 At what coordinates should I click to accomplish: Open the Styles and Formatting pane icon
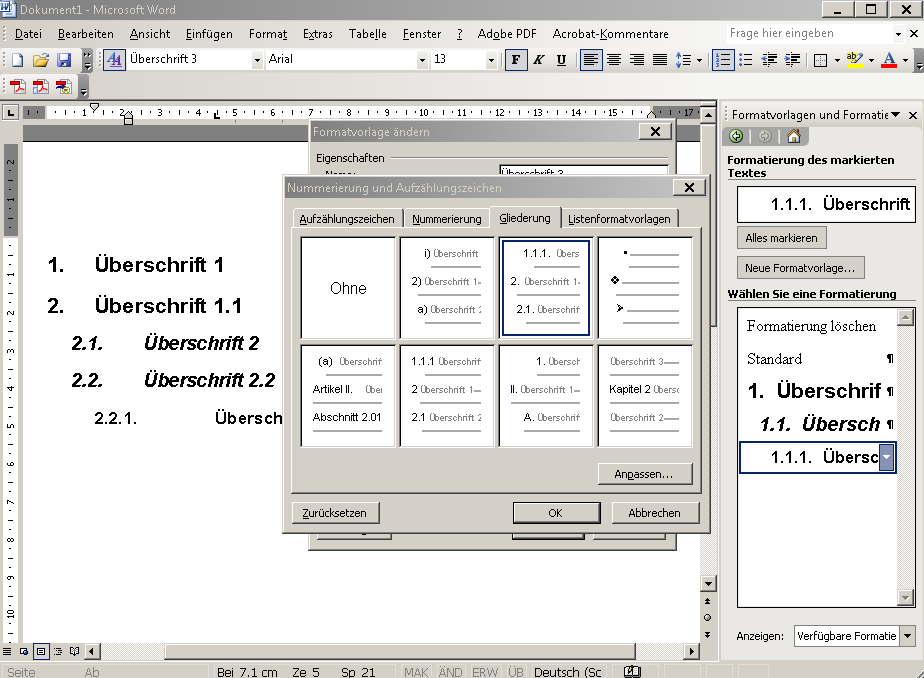coord(114,60)
